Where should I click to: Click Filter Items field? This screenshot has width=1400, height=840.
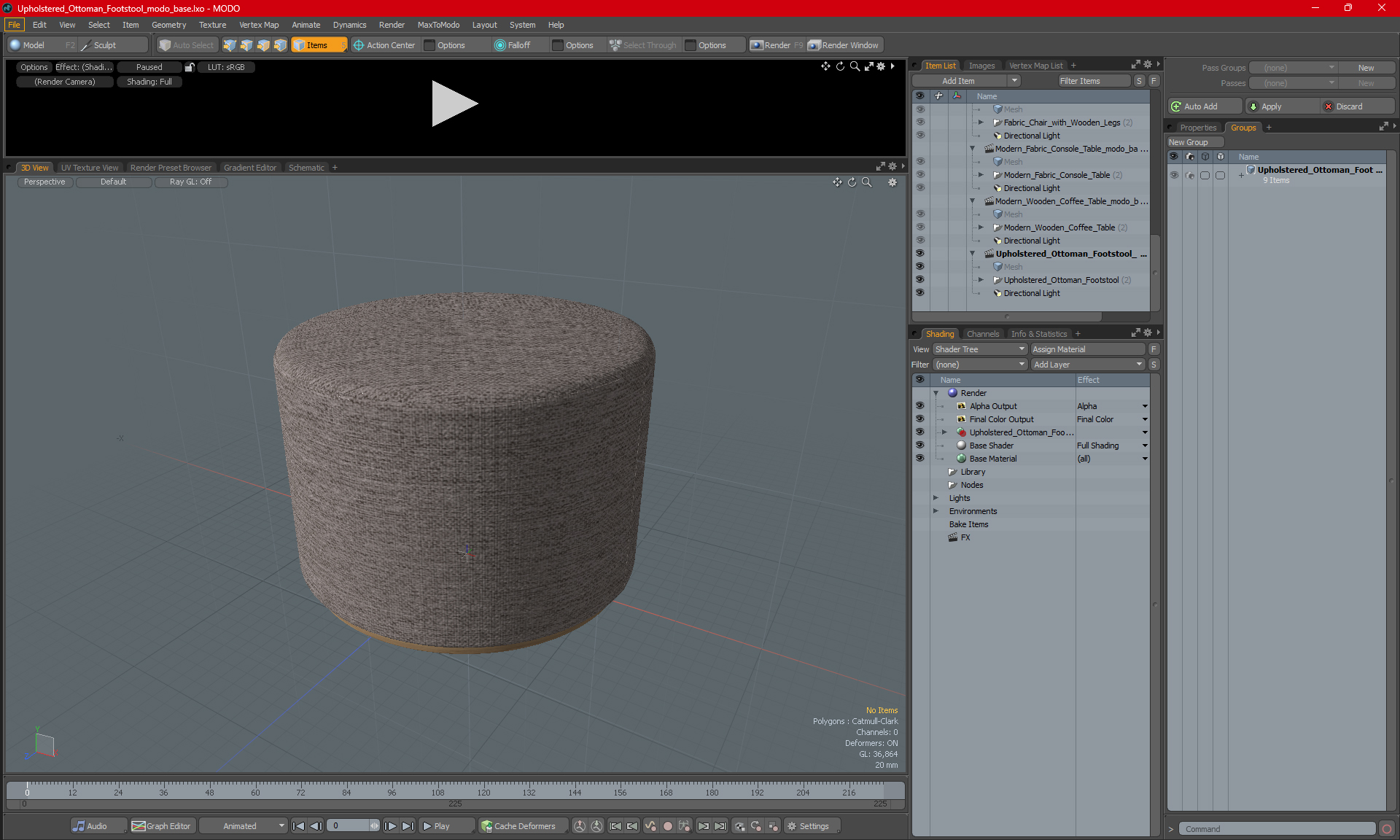1094,81
